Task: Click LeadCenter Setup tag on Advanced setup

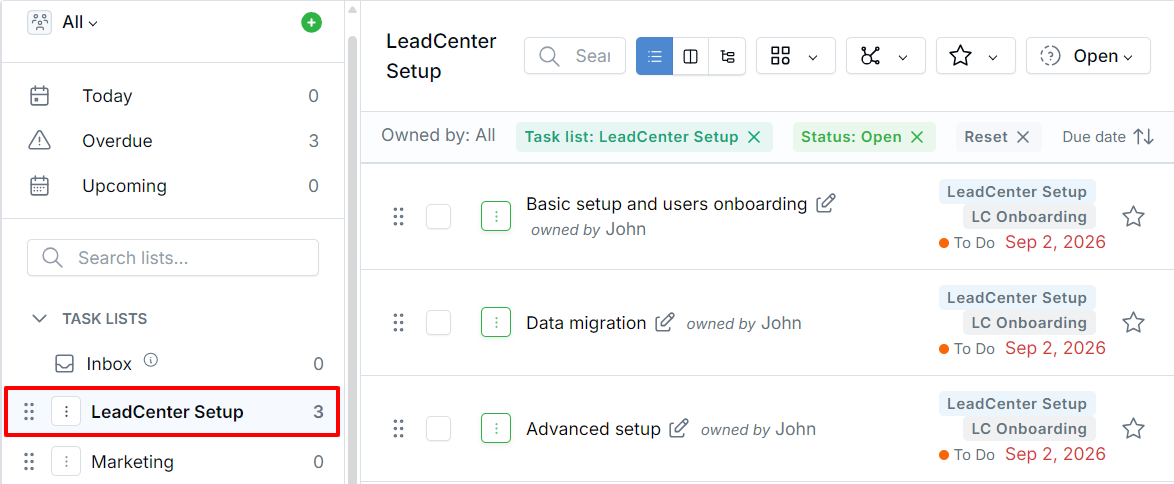Action: pos(1017,404)
